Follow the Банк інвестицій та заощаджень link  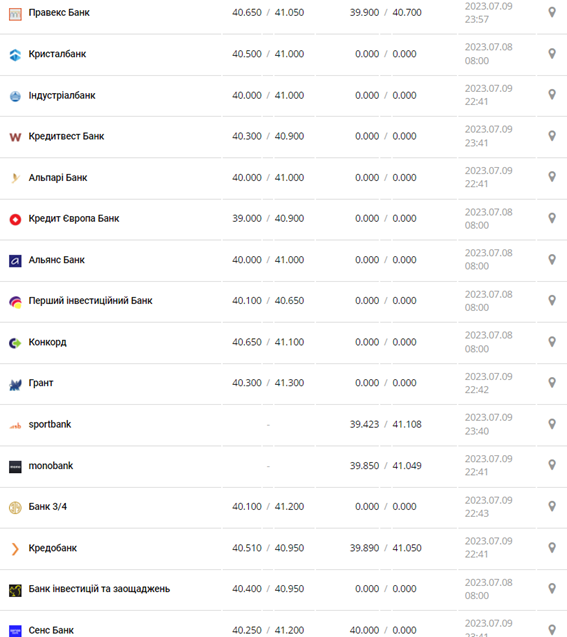pyautogui.click(x=99, y=589)
